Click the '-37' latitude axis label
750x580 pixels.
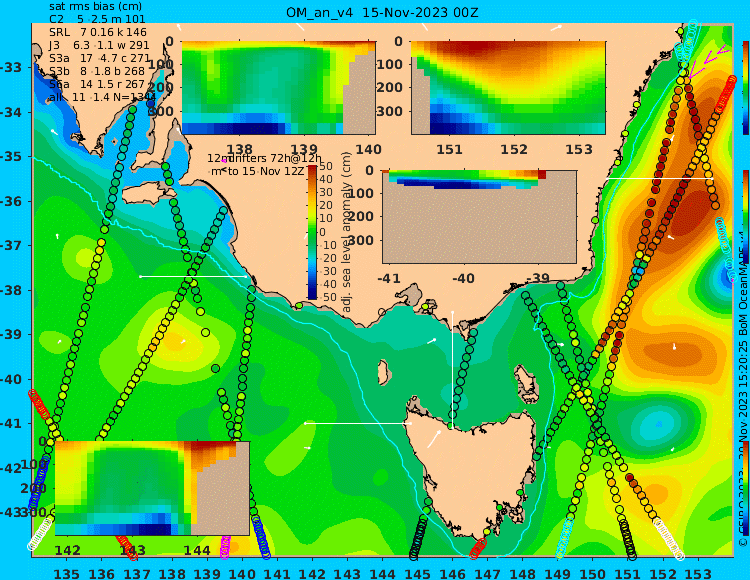12,245
